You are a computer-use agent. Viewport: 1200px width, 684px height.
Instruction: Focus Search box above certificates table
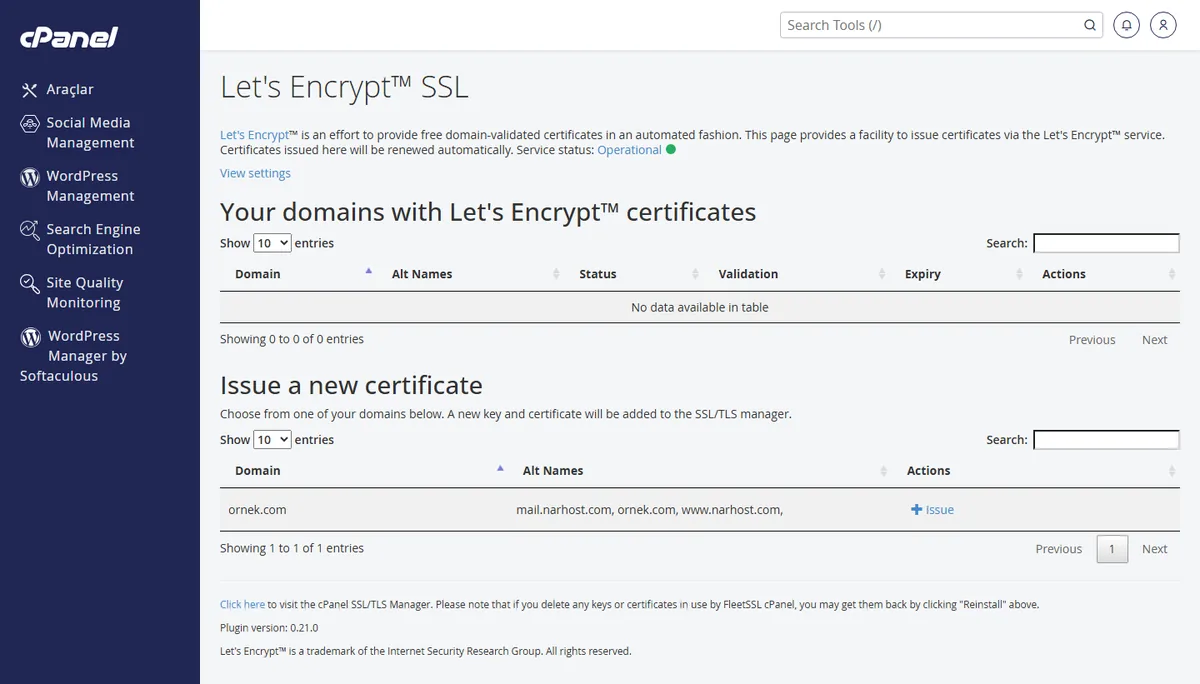(x=1106, y=243)
